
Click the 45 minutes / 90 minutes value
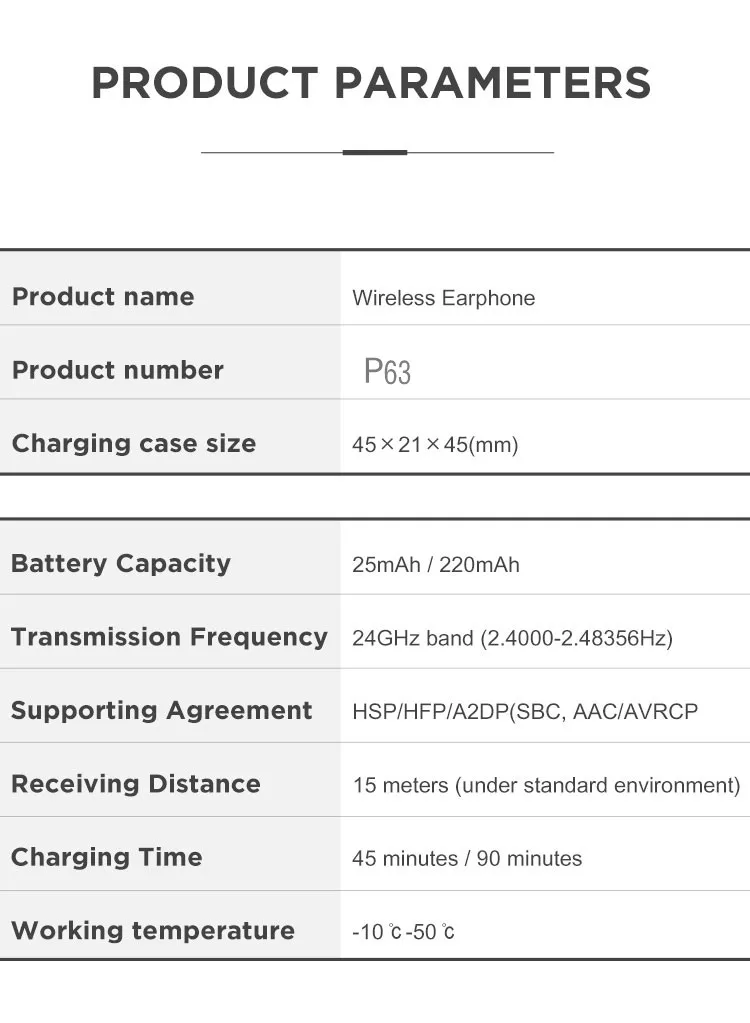click(467, 859)
